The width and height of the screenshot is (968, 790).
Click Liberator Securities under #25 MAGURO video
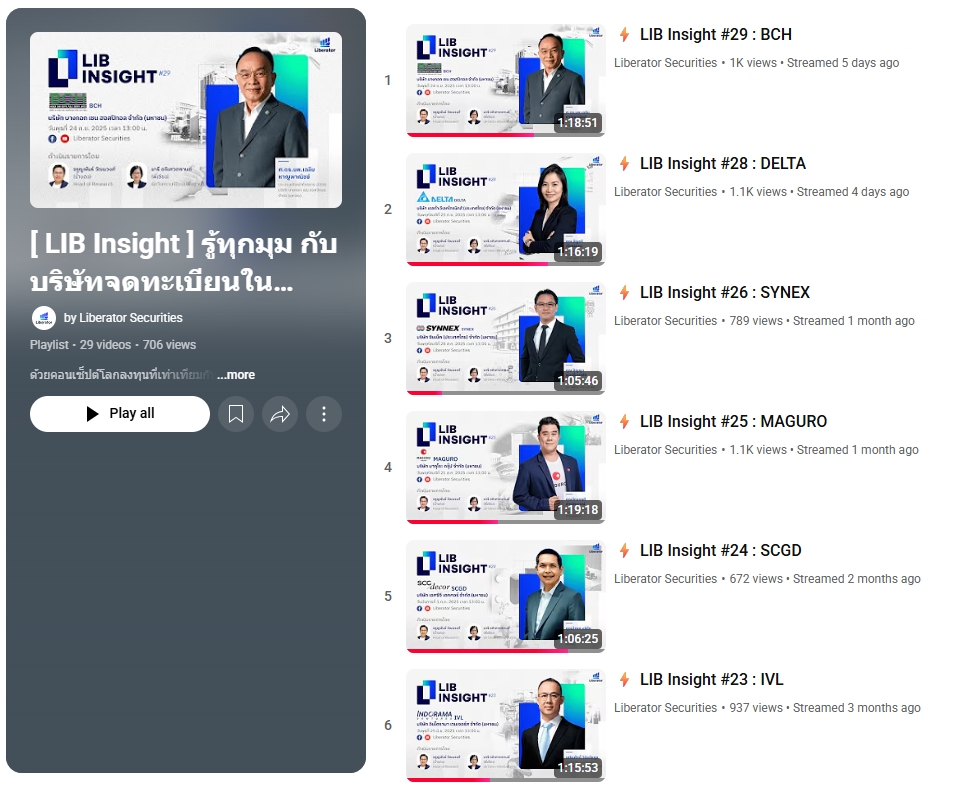point(666,450)
